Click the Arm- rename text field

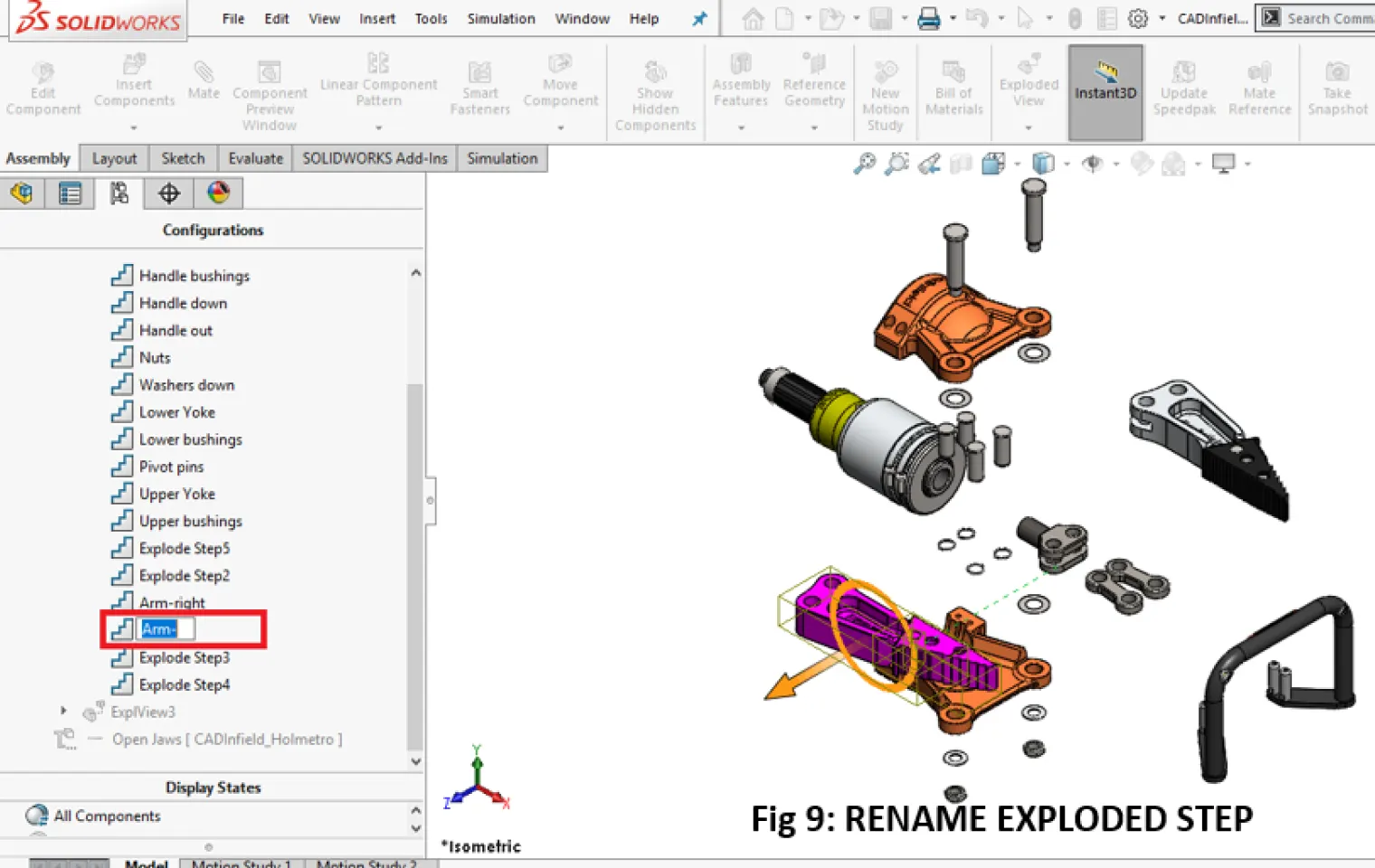166,628
